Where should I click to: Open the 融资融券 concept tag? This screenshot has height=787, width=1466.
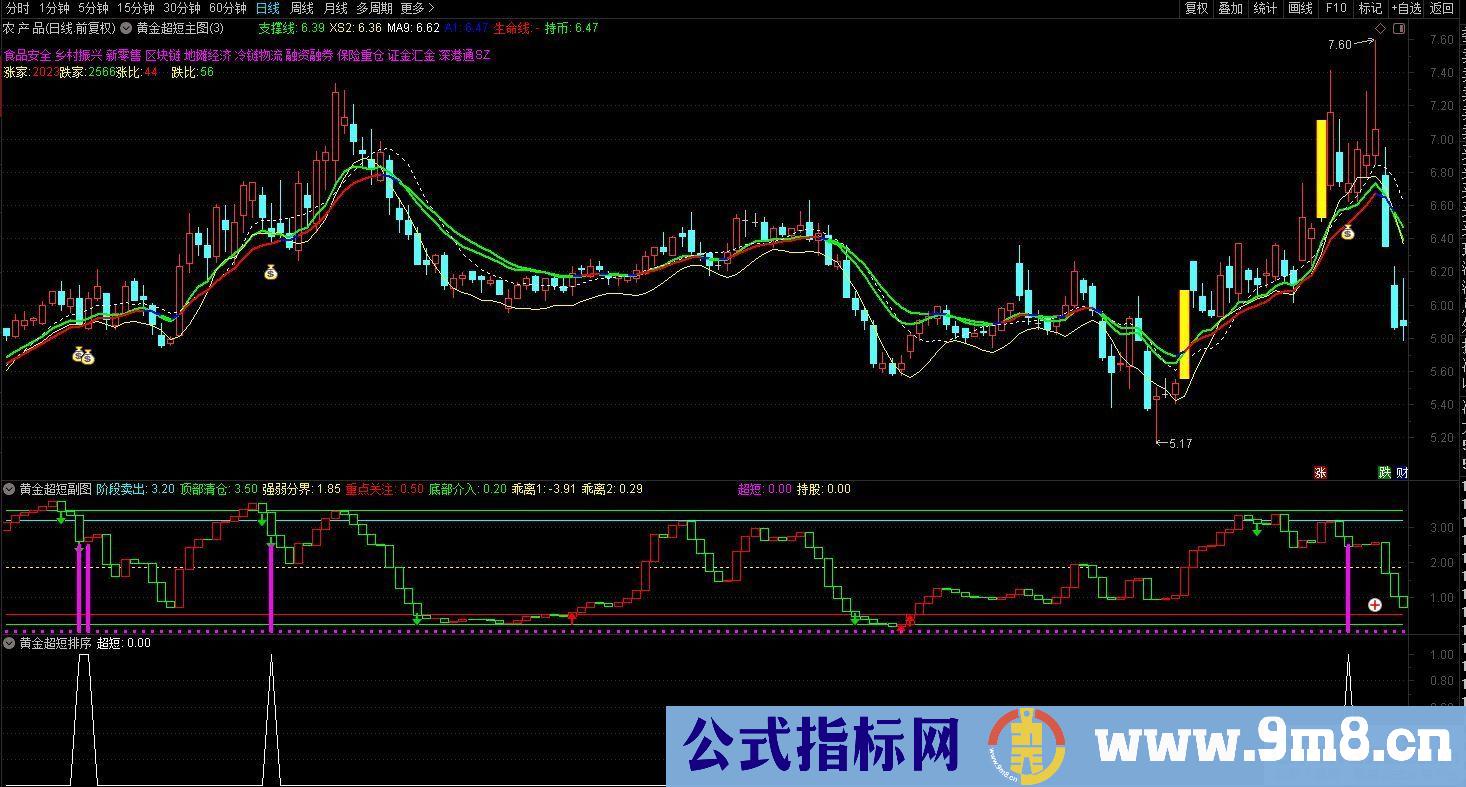pyautogui.click(x=309, y=56)
